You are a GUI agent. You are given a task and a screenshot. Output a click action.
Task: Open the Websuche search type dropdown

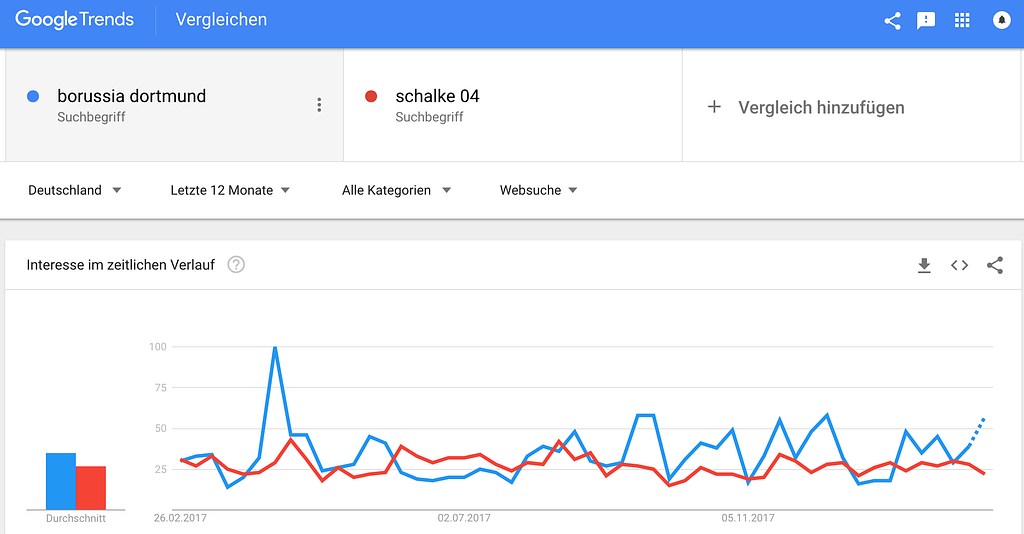tap(539, 190)
